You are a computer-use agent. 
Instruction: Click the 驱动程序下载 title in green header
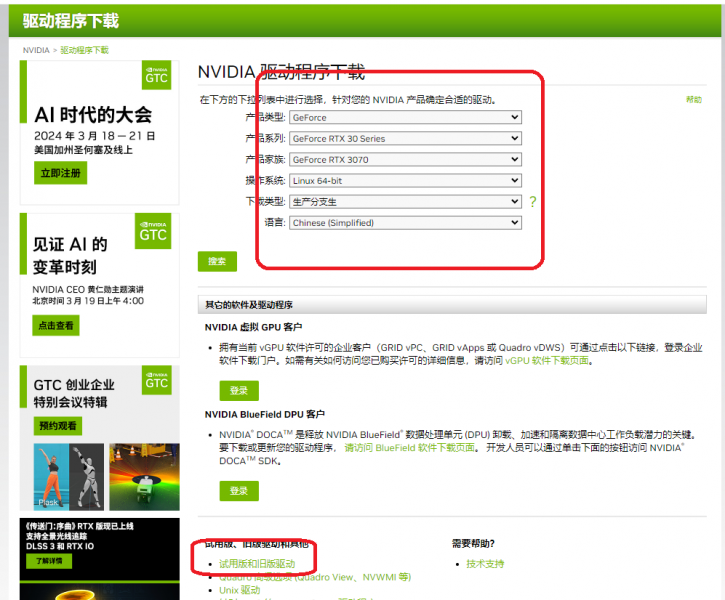pos(71,21)
